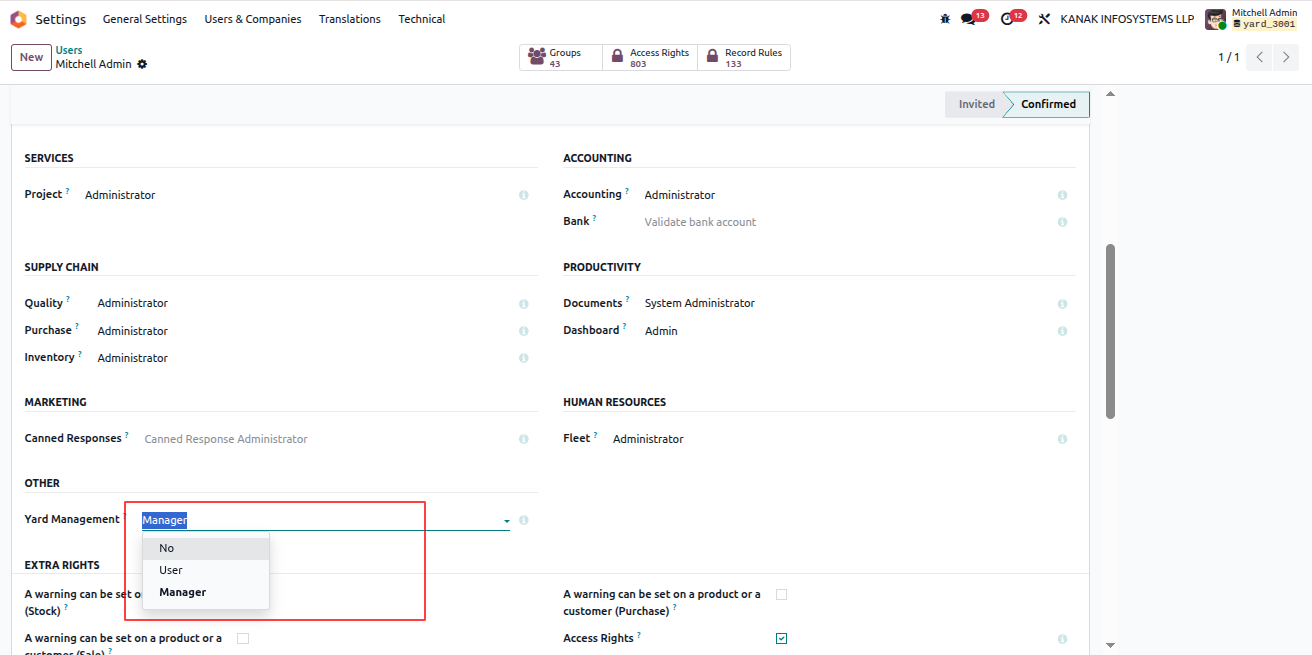This screenshot has width=1312, height=655.
Task: Open the conversations message icon
Action: tap(967, 19)
